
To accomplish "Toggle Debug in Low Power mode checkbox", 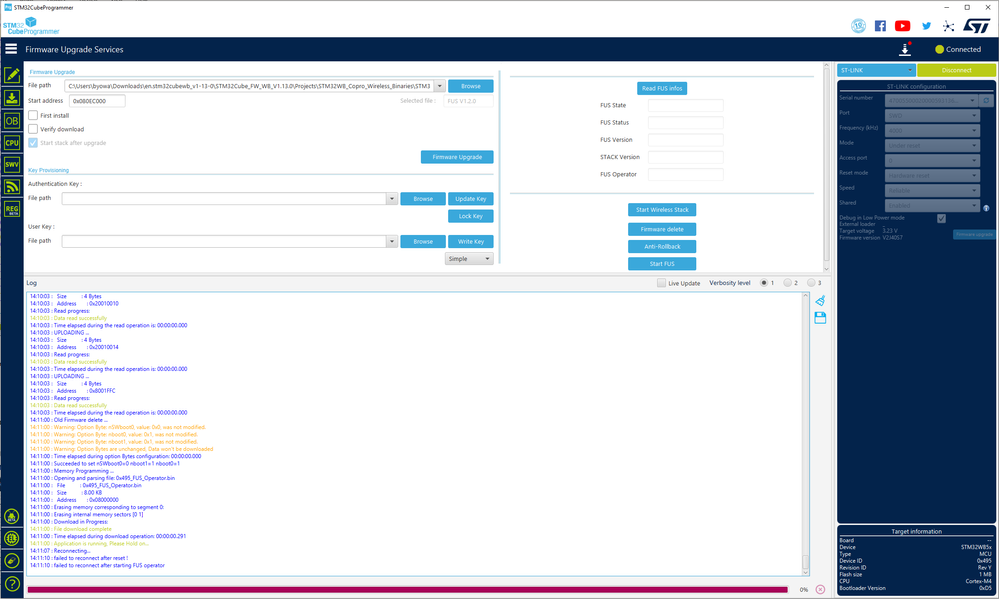I will pyautogui.click(x=942, y=219).
